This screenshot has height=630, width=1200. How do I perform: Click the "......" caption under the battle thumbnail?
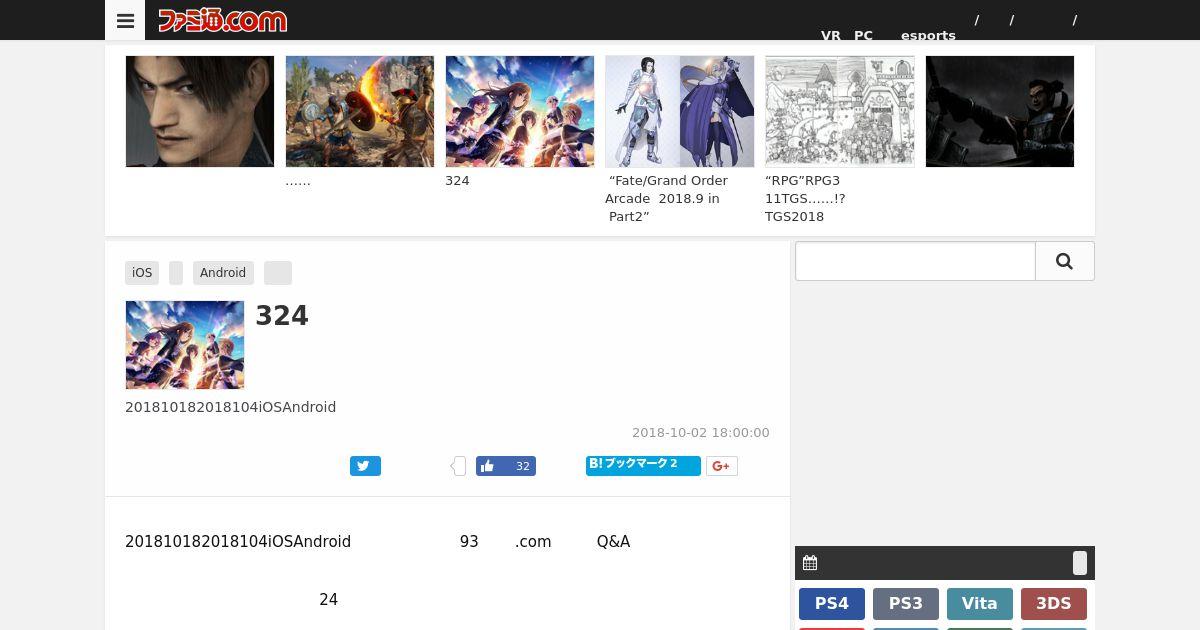coord(298,181)
